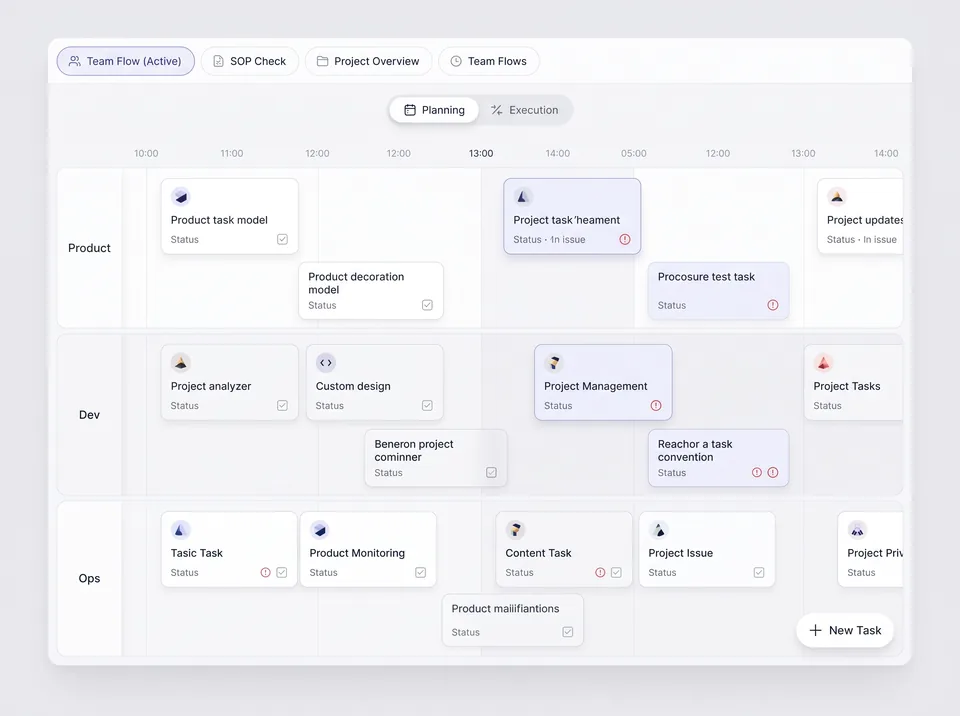
Task: Open the Team Flow (Active) tab
Action: tap(126, 61)
